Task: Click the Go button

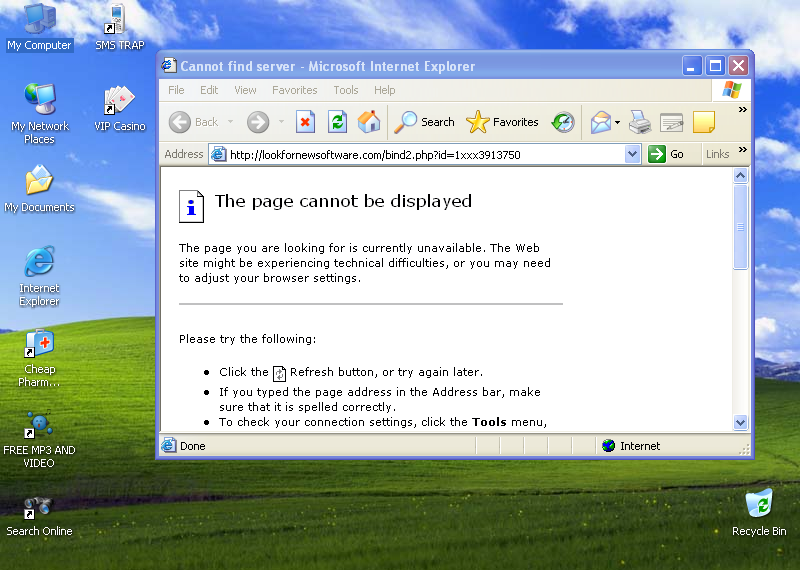Action: (666, 154)
